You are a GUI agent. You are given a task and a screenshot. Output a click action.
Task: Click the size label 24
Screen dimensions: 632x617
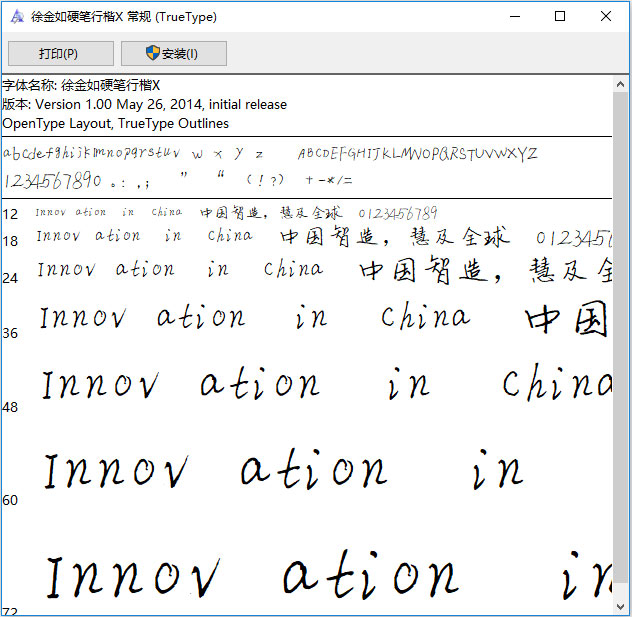(x=10, y=278)
